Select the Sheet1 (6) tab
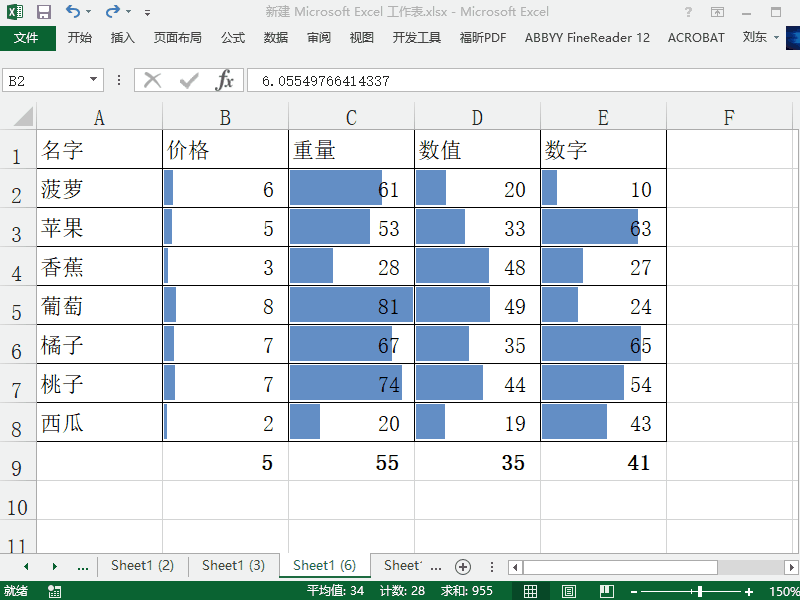Screen dimensions: 800x600 click(324, 565)
